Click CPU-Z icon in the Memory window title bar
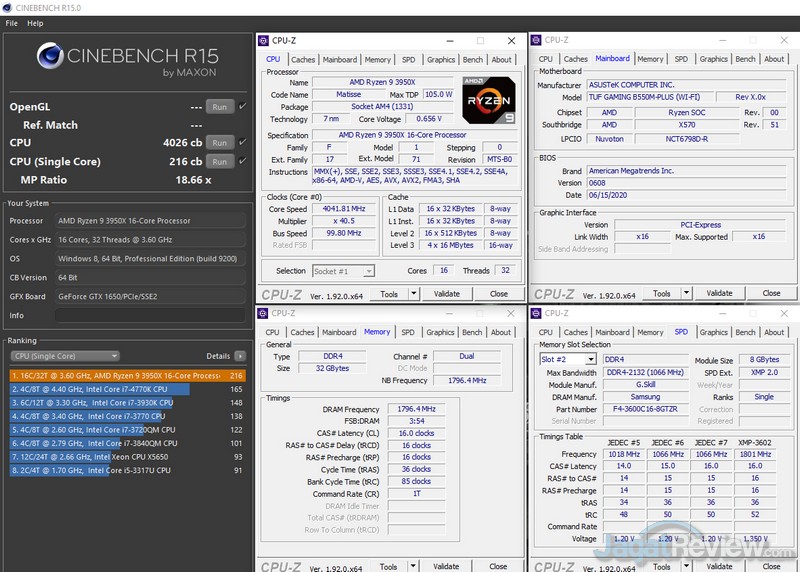 point(265,313)
